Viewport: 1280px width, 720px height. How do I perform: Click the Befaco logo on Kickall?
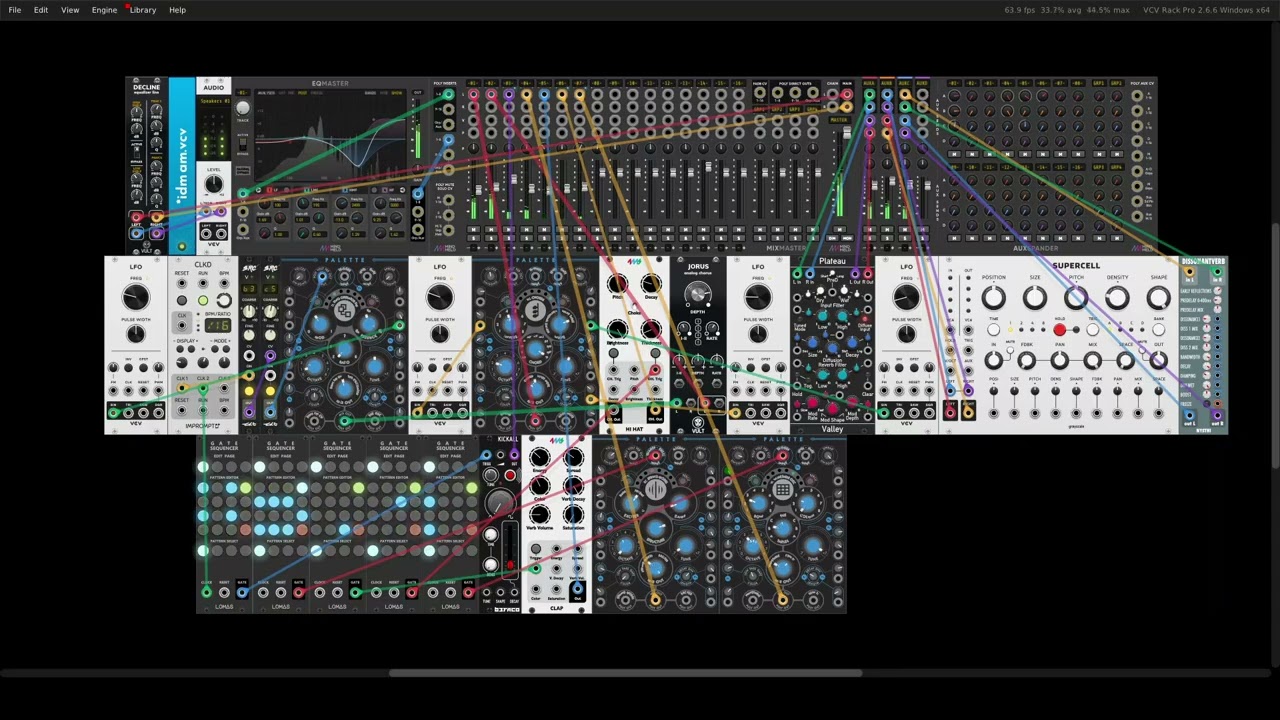pos(507,609)
